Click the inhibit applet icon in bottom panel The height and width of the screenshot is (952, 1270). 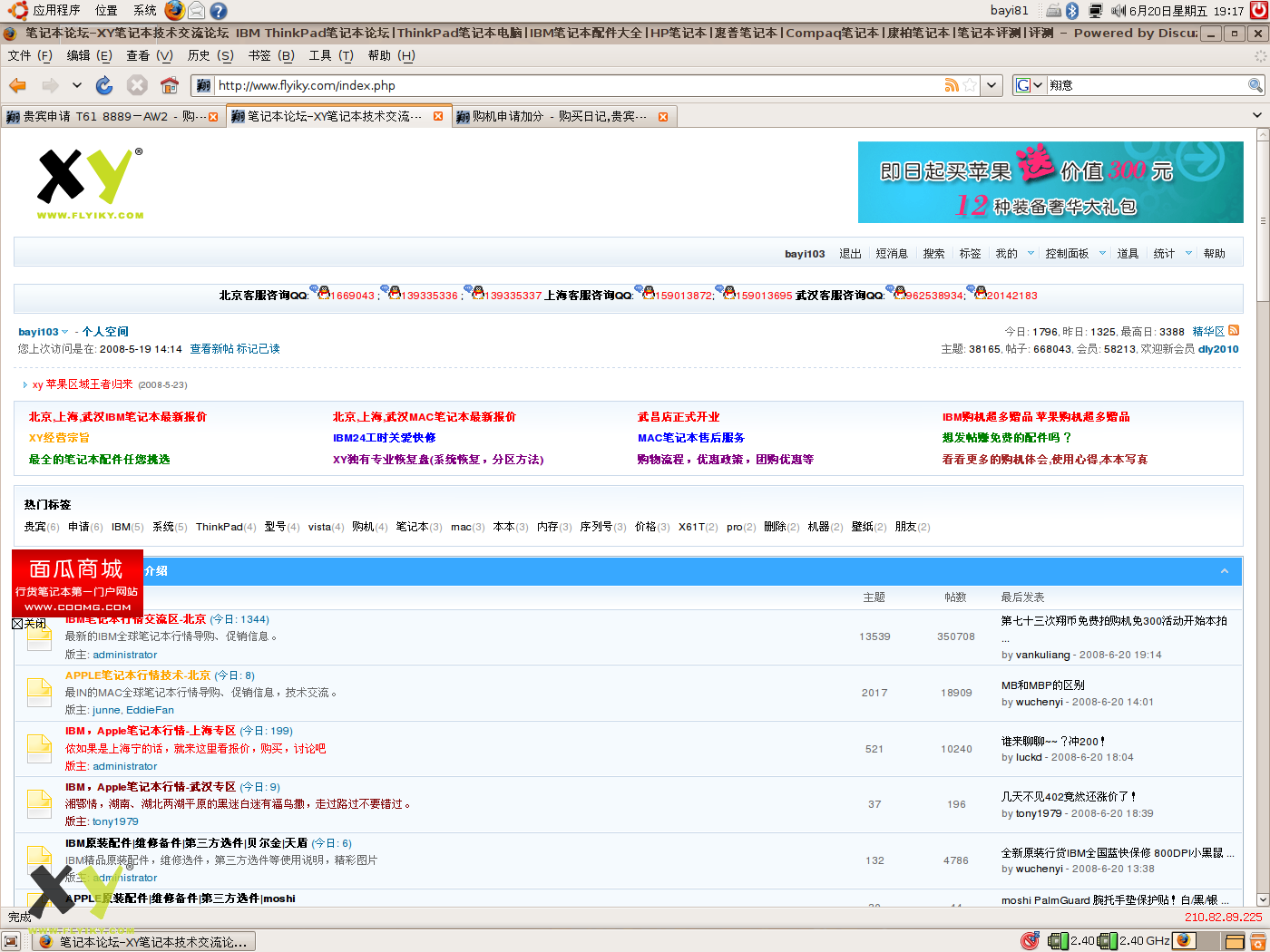tap(1029, 941)
